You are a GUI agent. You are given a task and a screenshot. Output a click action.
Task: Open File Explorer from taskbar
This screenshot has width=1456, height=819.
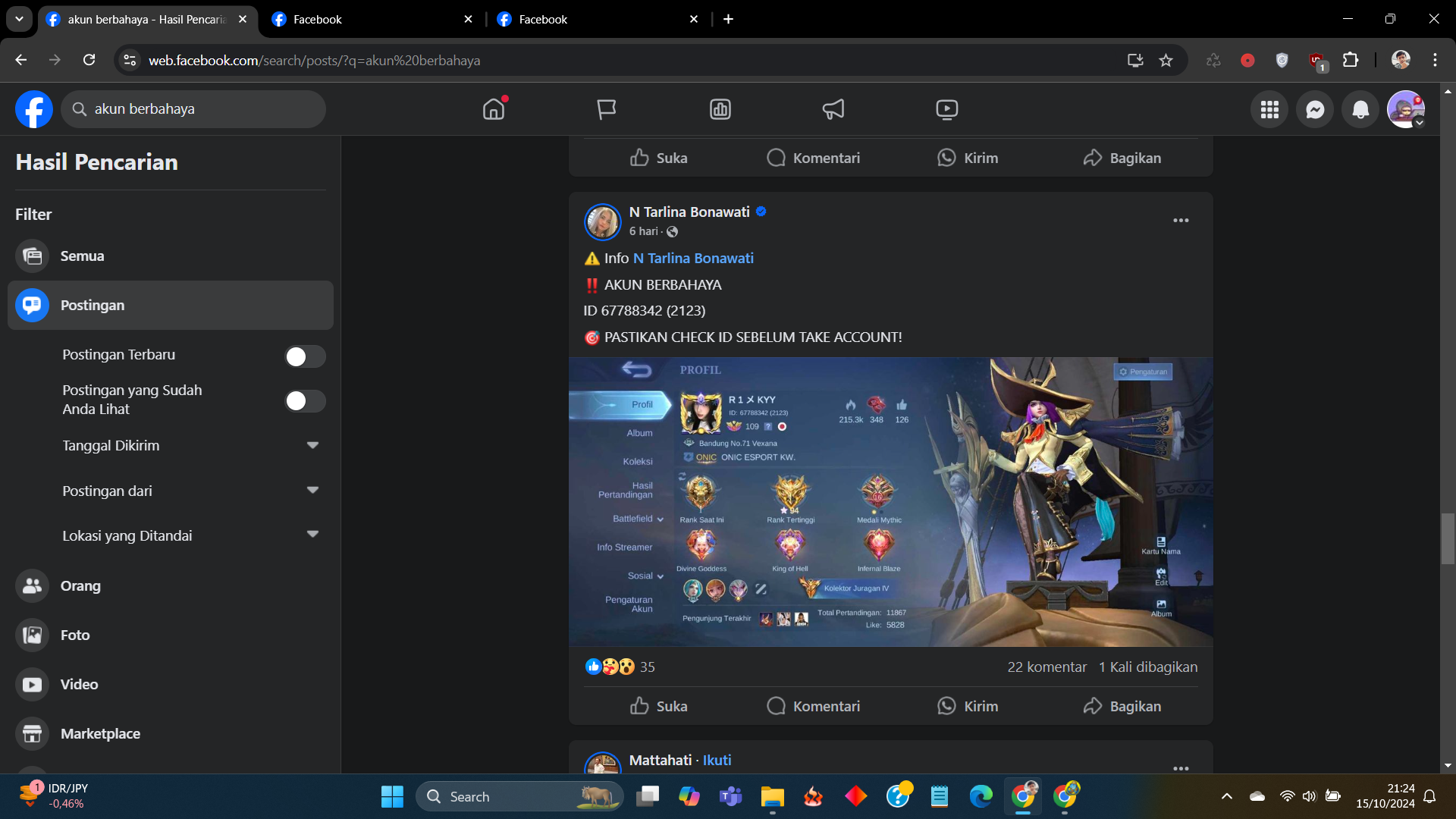tap(772, 796)
